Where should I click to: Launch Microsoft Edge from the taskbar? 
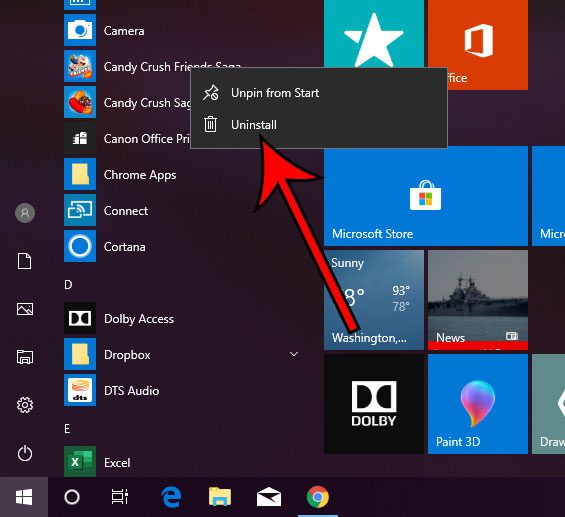click(x=171, y=497)
